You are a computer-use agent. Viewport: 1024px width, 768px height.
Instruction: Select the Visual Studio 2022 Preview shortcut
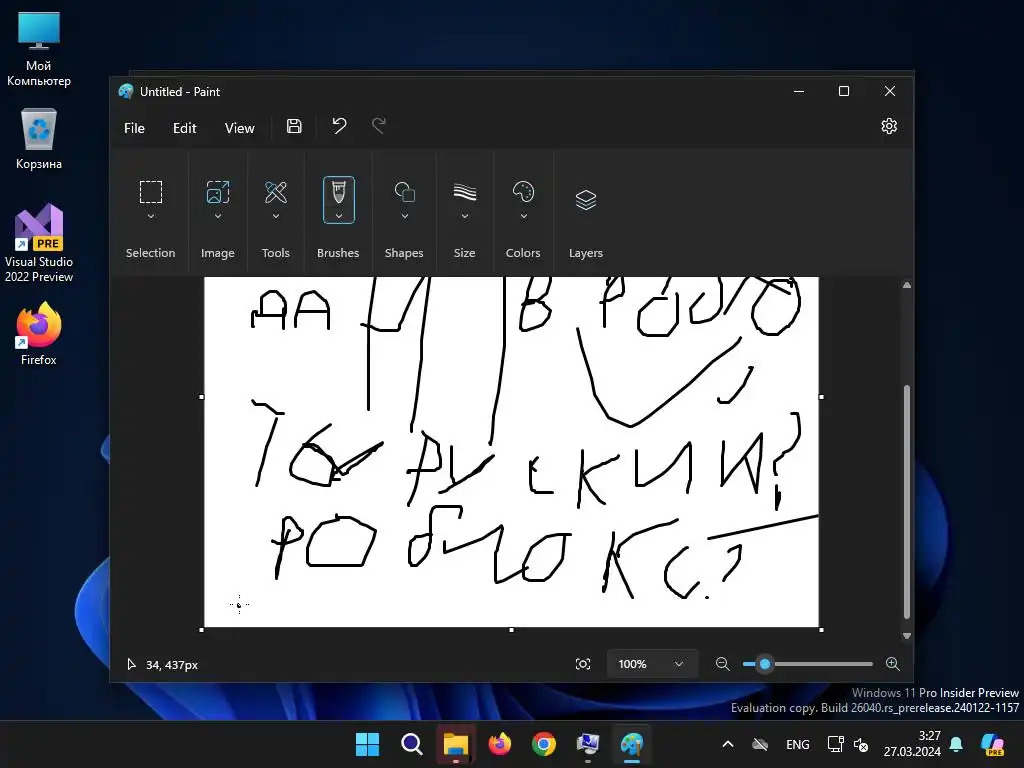click(39, 243)
